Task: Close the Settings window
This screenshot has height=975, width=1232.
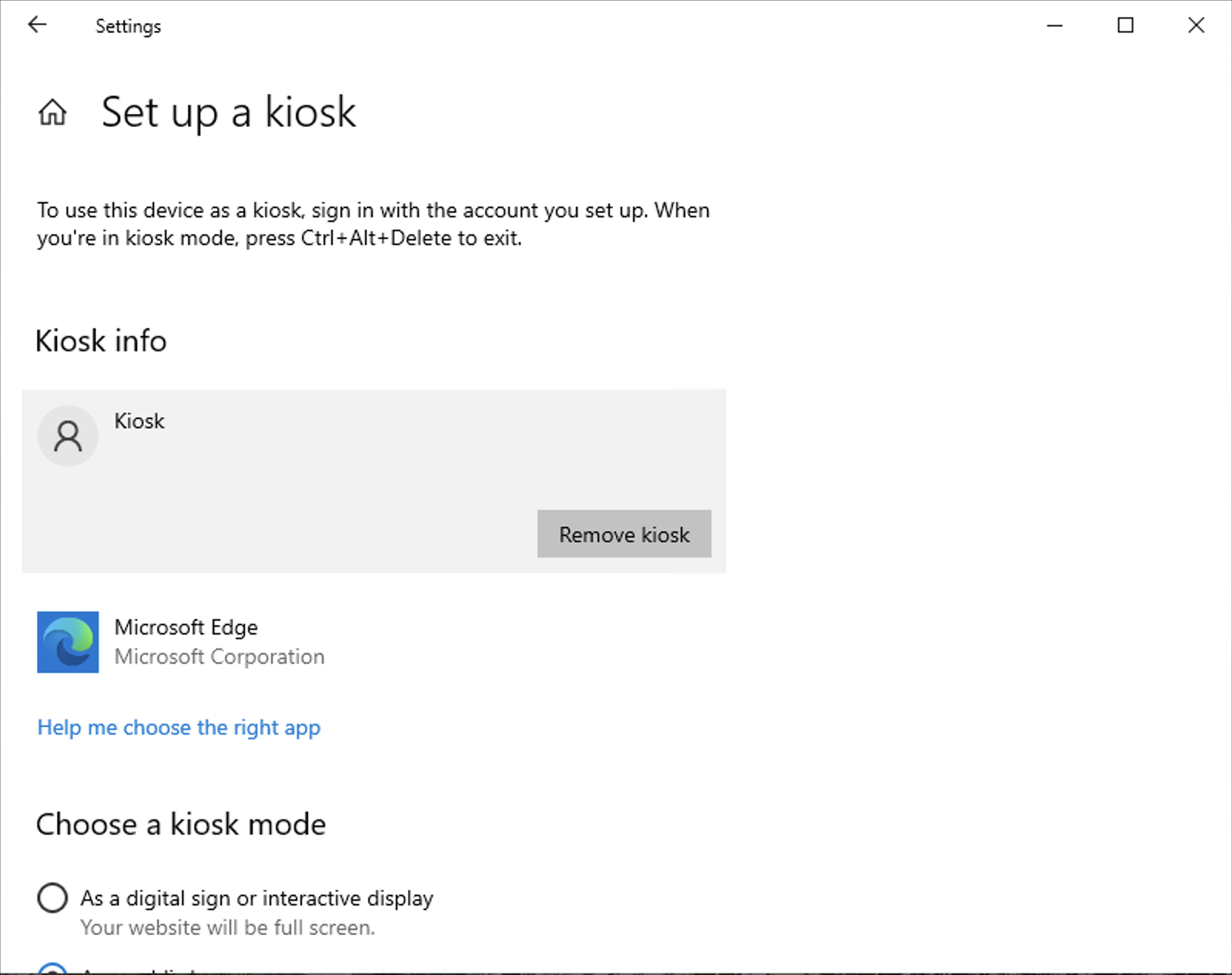Action: click(x=1196, y=25)
